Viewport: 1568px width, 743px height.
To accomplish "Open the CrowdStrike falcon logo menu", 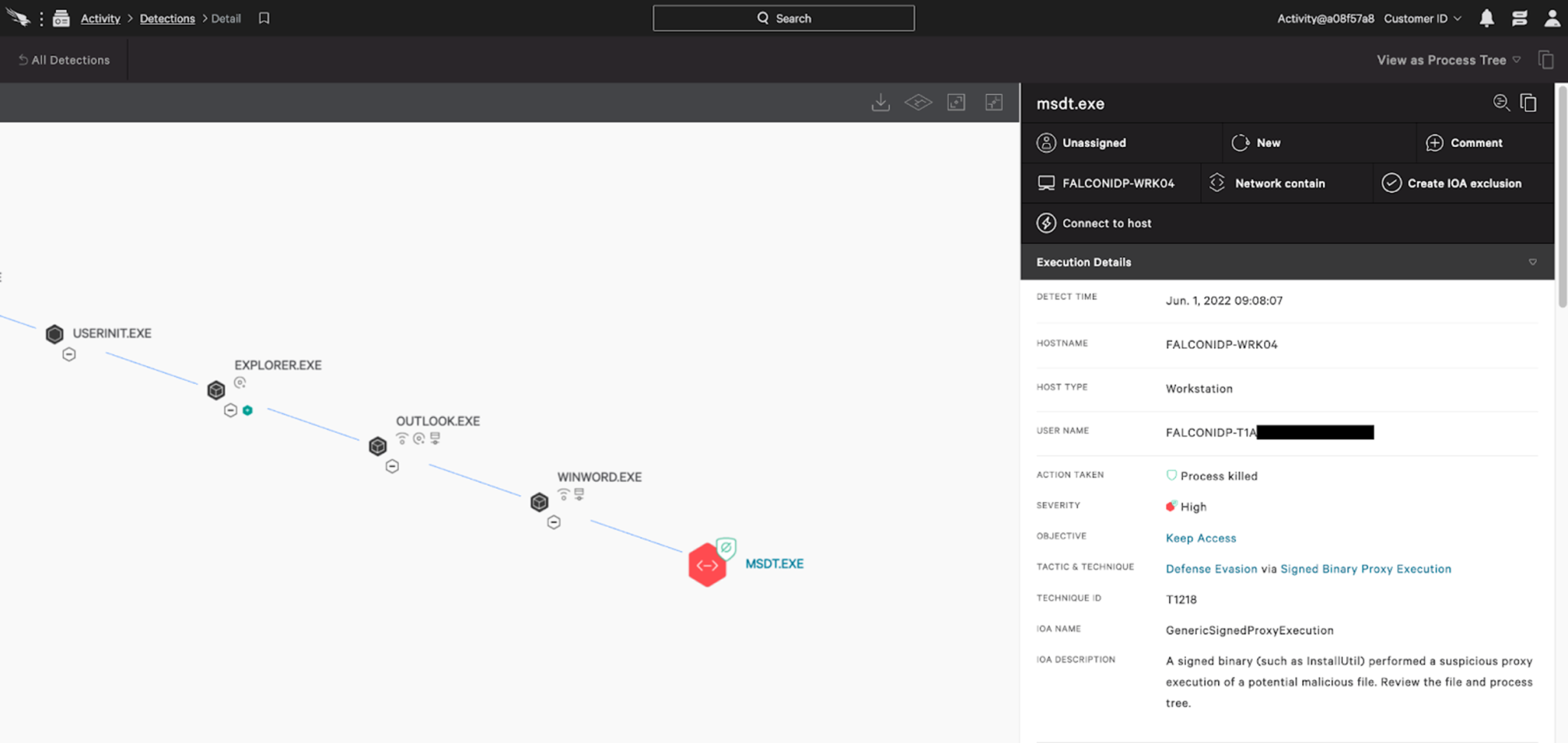I will pos(18,18).
